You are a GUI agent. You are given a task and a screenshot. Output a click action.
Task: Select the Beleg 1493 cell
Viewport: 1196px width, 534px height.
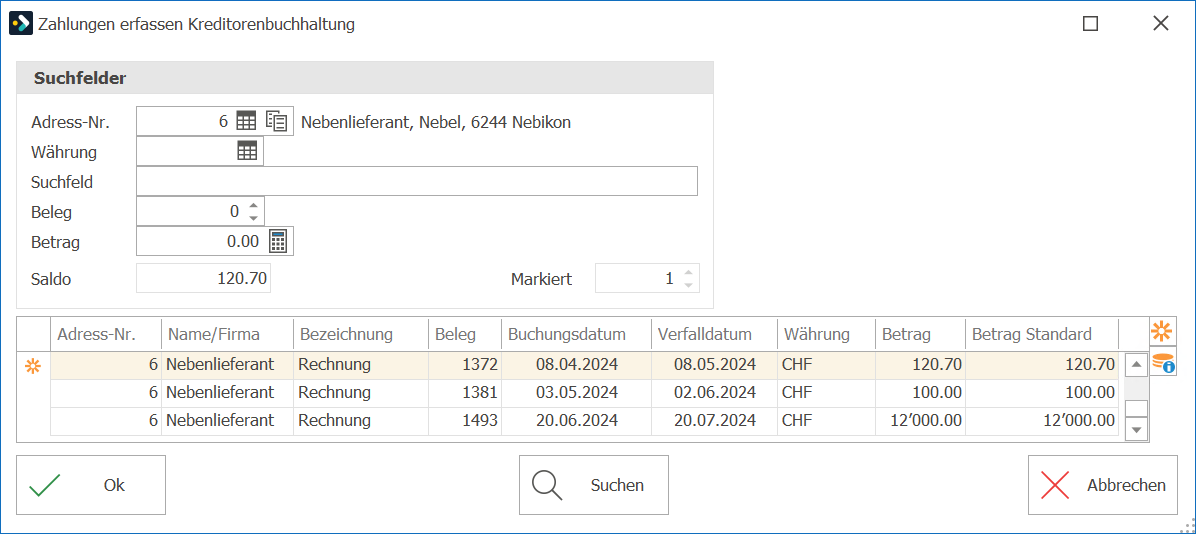(465, 420)
